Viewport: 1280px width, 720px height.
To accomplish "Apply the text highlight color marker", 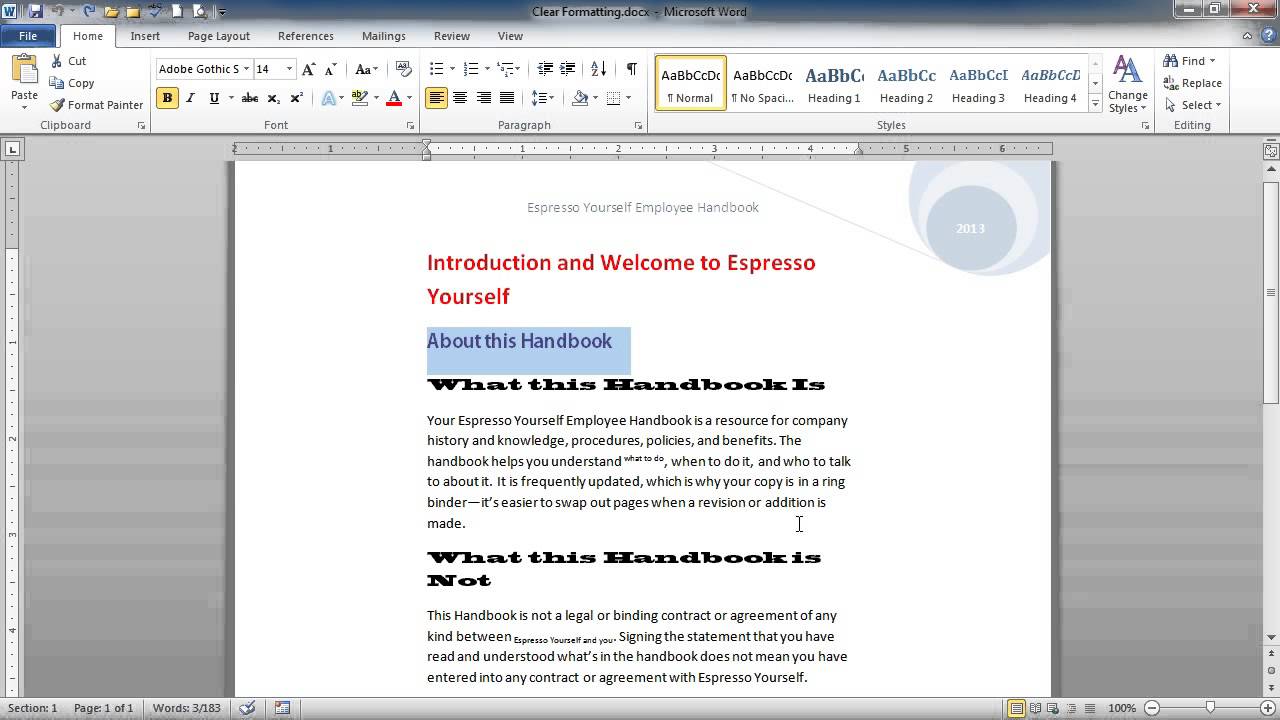I will pyautogui.click(x=360, y=98).
